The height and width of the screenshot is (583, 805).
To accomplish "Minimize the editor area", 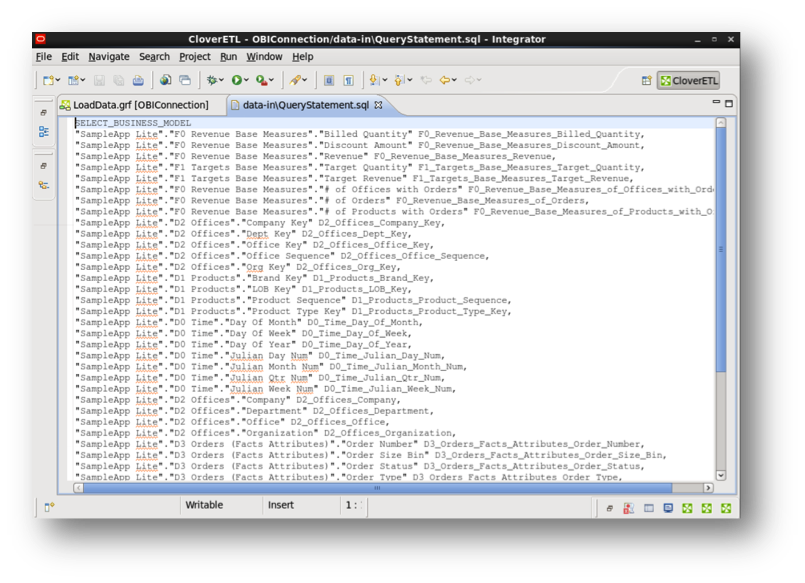I will [716, 103].
